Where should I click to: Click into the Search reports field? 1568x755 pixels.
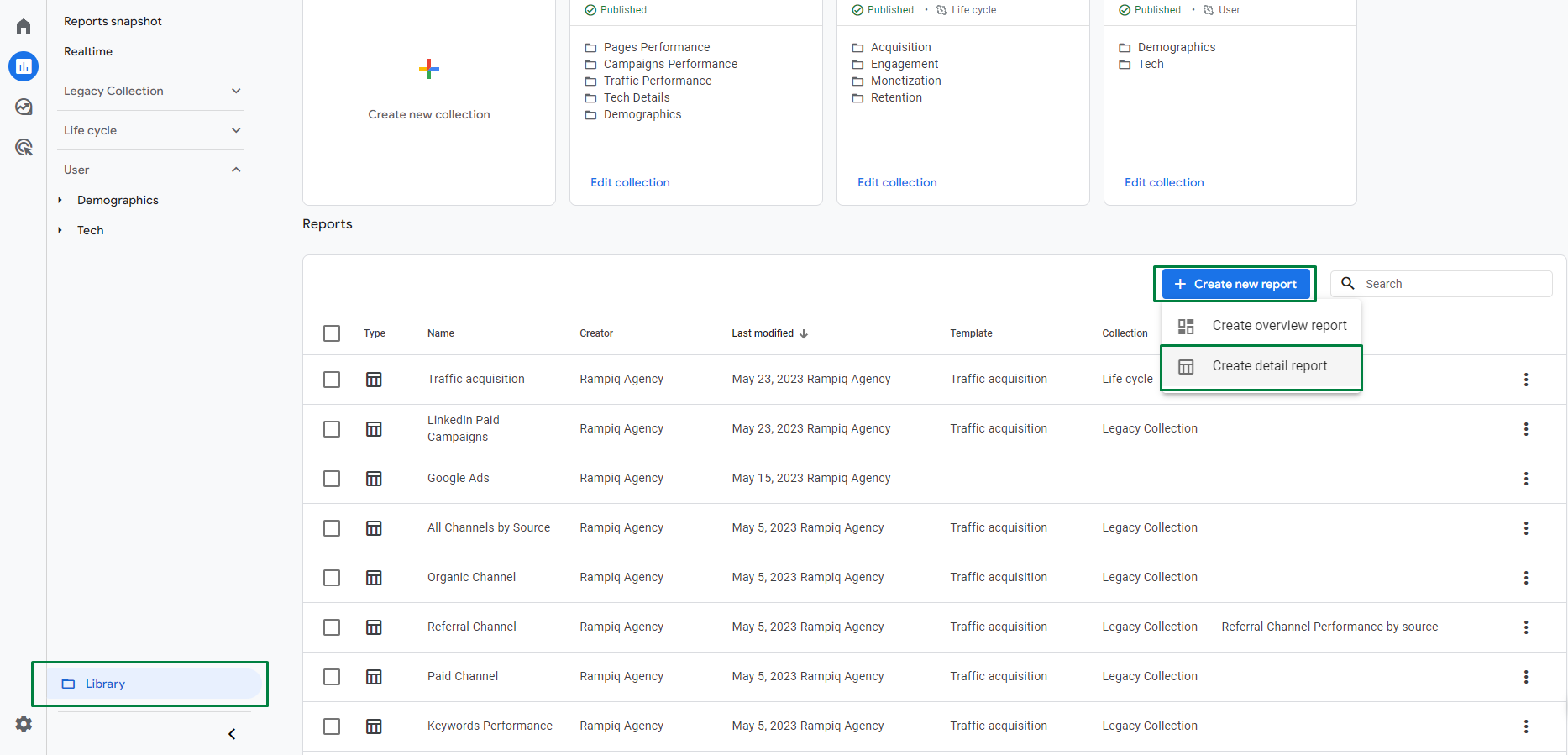click(1441, 284)
